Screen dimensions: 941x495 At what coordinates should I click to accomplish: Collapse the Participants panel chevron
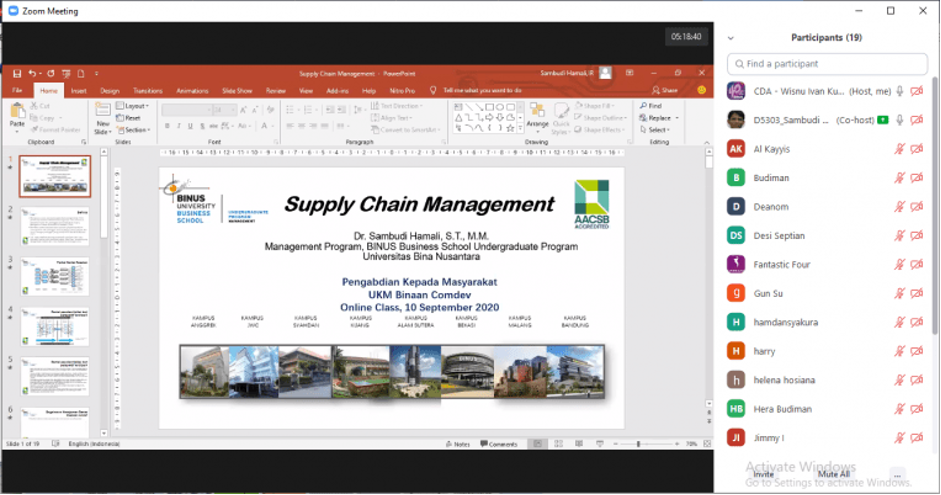pos(730,38)
